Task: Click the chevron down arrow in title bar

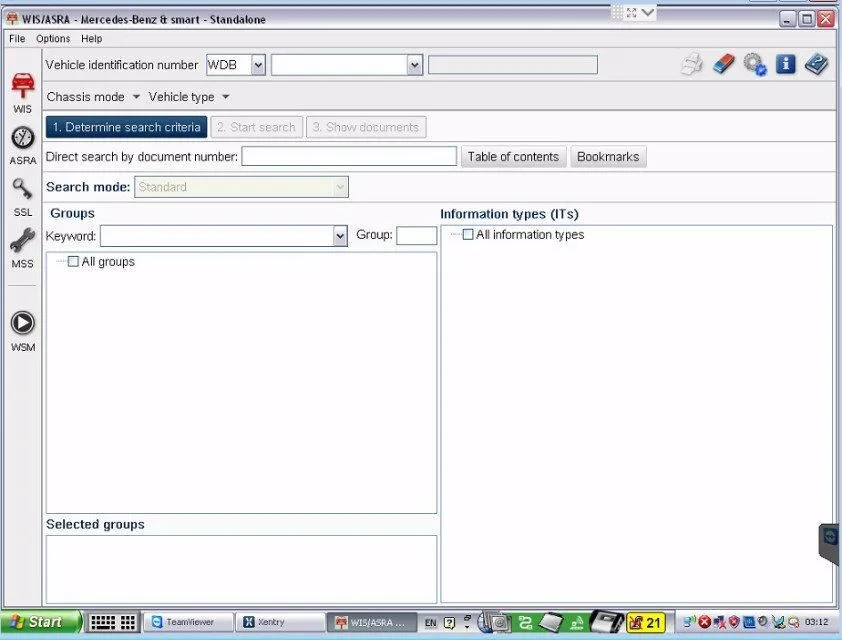Action: coord(648,12)
